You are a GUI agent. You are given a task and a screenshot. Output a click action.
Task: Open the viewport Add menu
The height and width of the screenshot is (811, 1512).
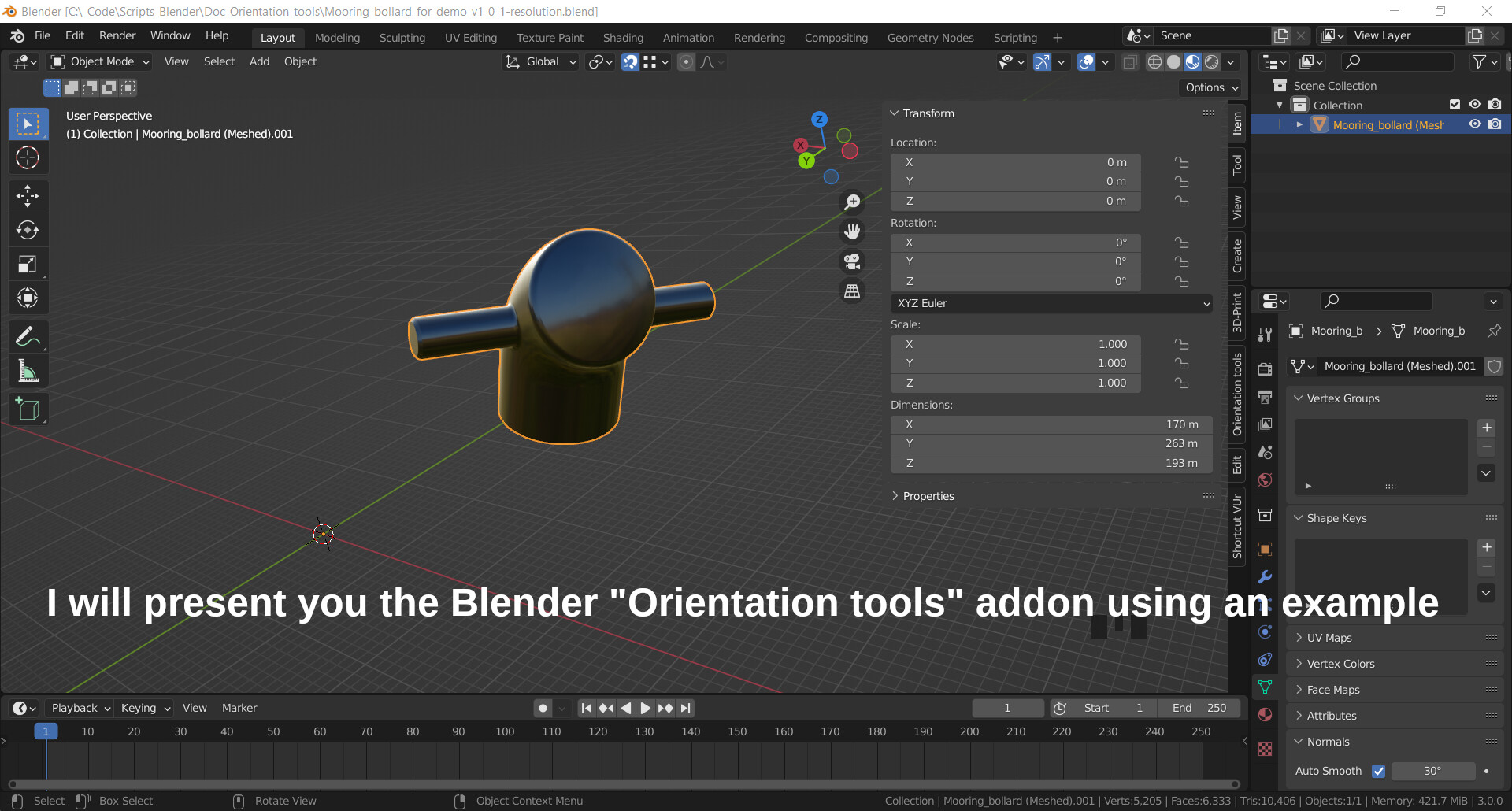click(x=259, y=62)
